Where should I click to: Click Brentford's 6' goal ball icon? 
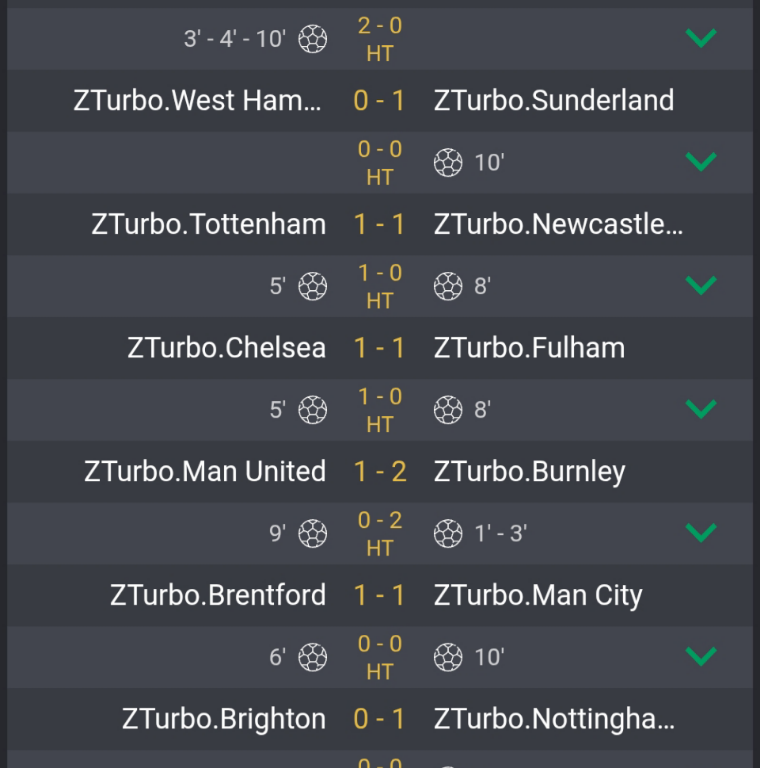[313, 657]
